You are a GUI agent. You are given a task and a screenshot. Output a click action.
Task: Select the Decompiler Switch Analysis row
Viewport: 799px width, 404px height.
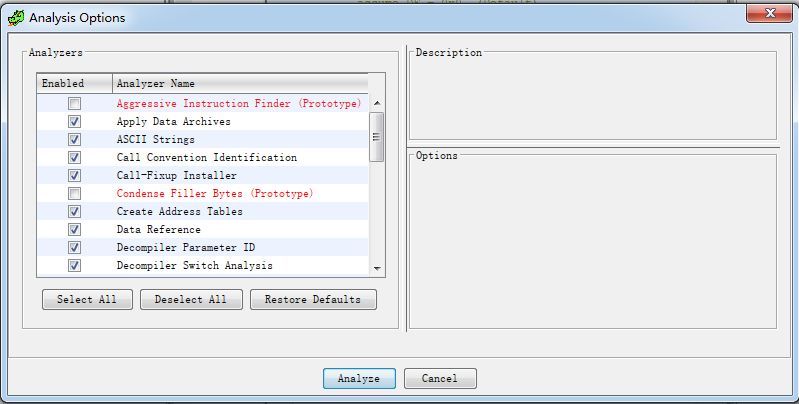(194, 266)
